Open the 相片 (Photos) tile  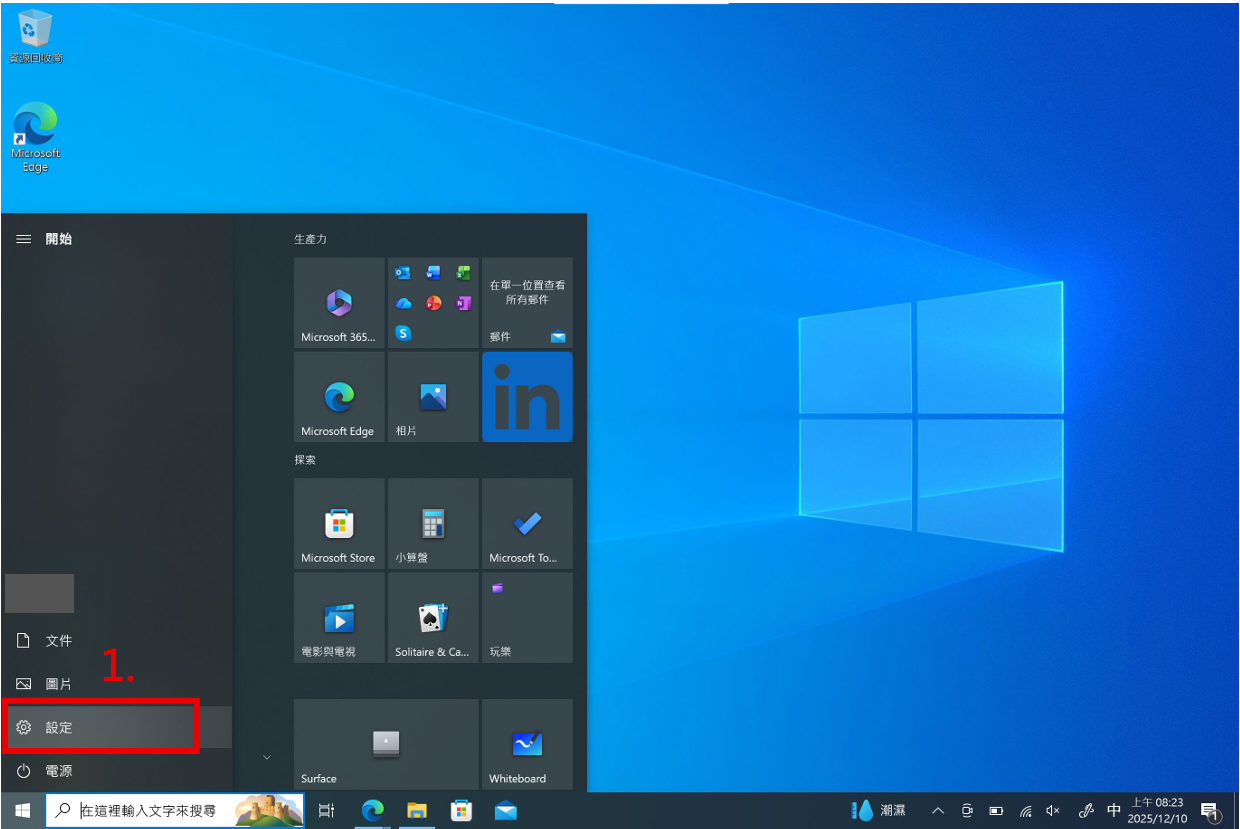[x=433, y=397]
